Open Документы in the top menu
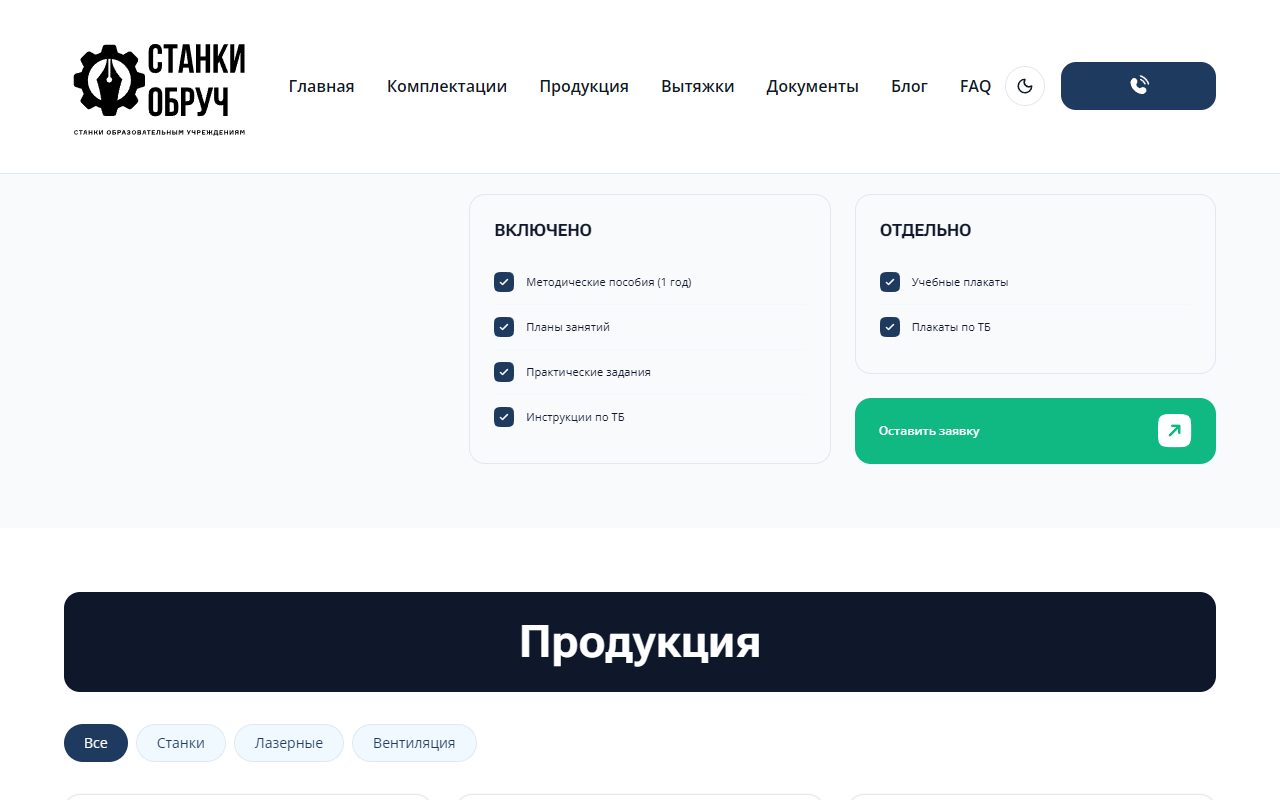Image resolution: width=1280 pixels, height=800 pixels. pos(812,86)
